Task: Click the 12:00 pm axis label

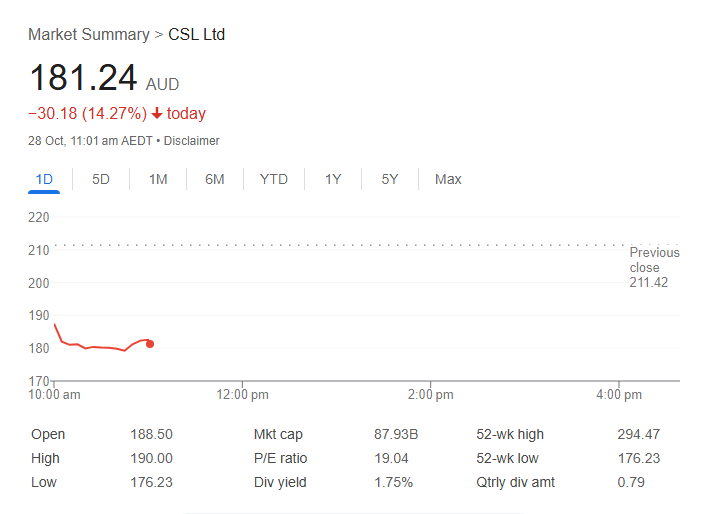Action: click(243, 395)
